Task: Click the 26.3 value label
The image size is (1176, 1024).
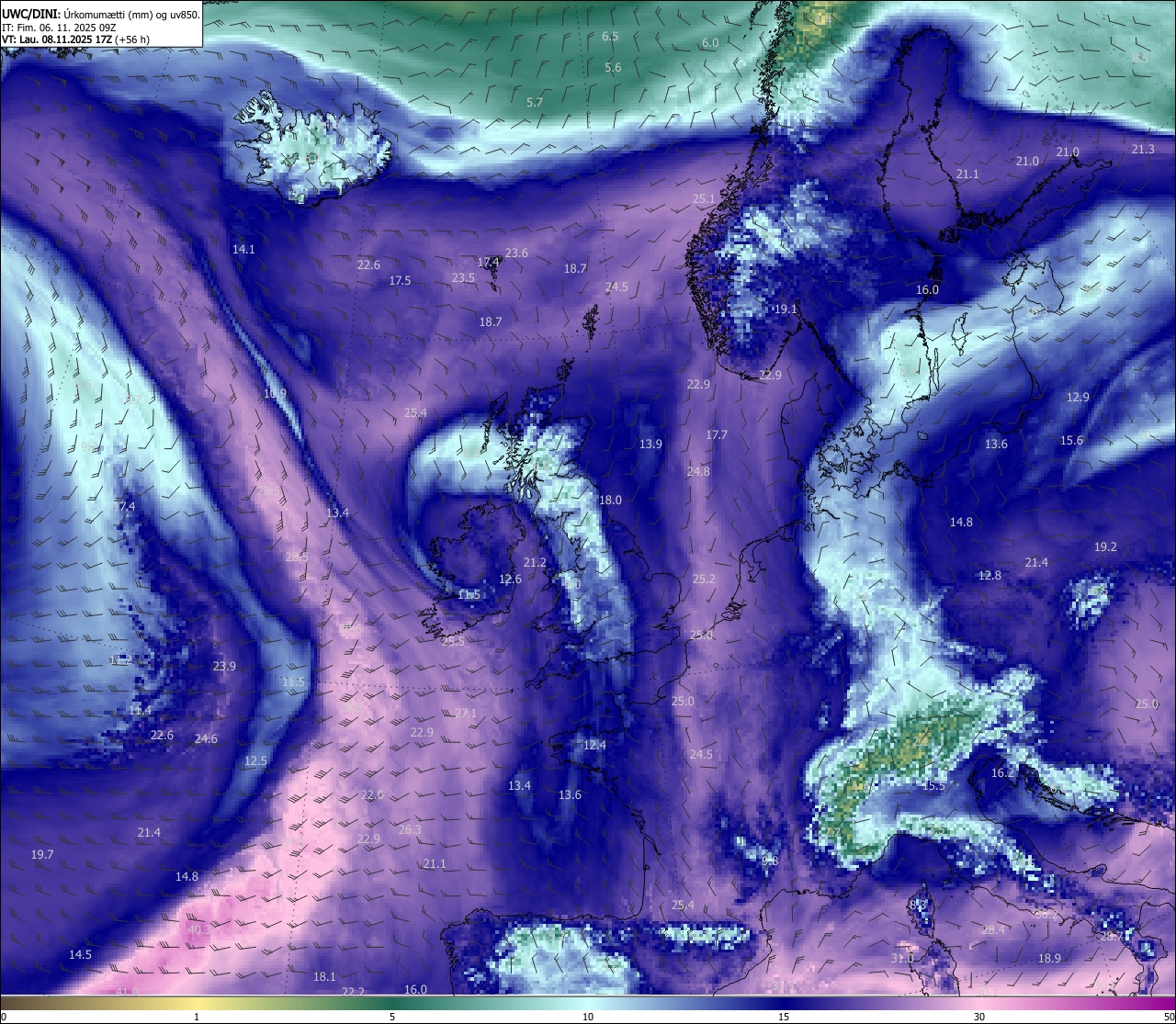Action: point(410,830)
